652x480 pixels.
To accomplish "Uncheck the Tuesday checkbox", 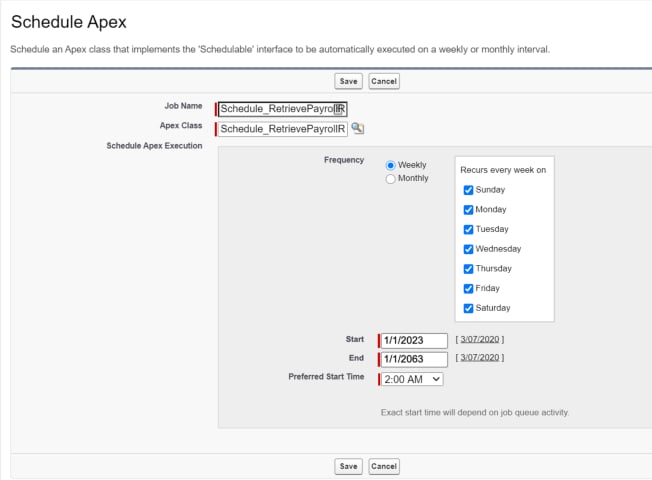I will (x=468, y=229).
